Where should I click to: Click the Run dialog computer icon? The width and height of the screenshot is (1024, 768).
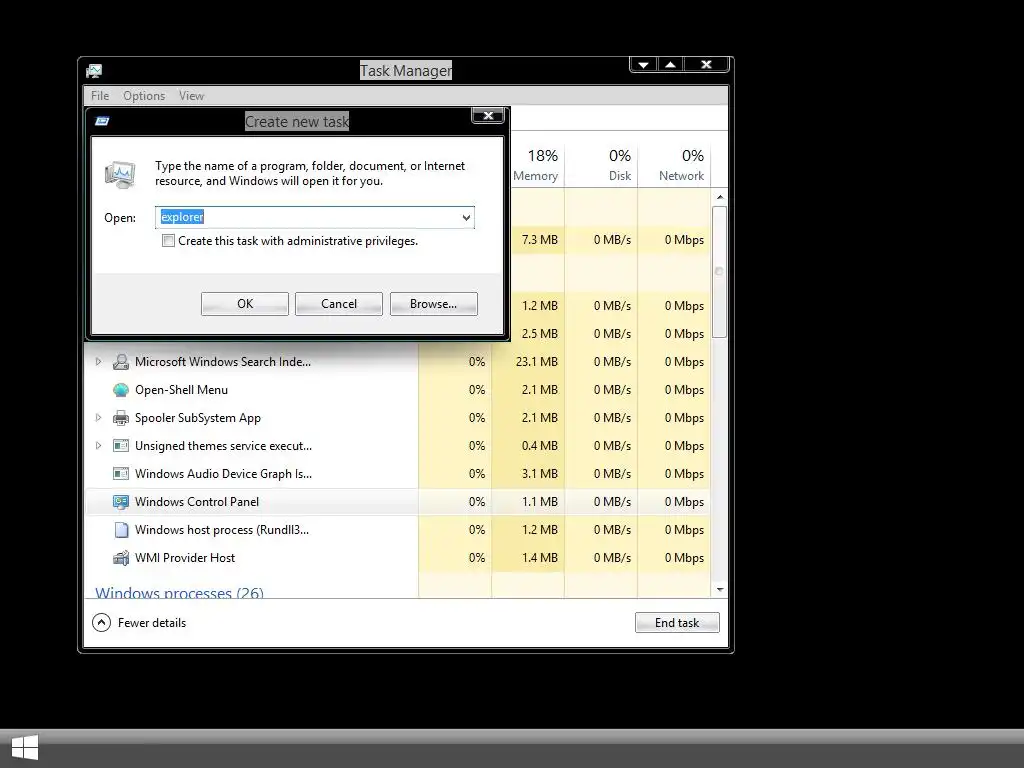120,174
